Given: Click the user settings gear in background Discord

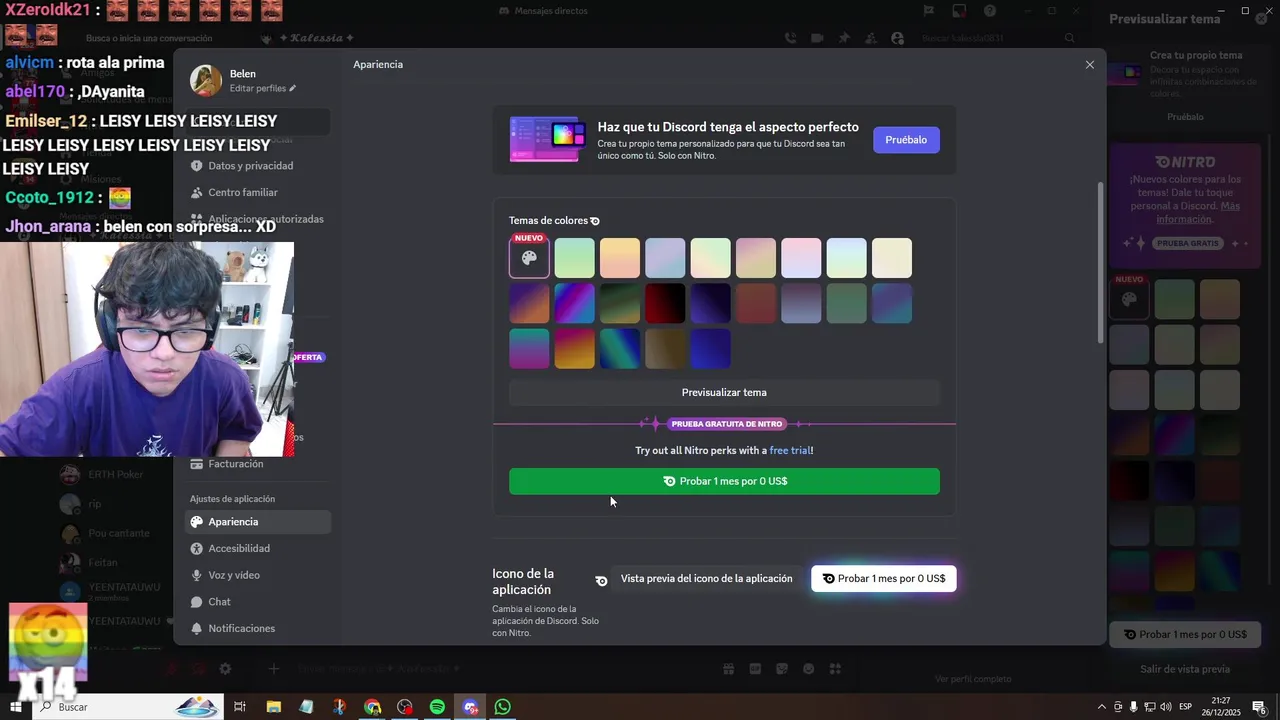Looking at the screenshot, I should click(x=225, y=669).
